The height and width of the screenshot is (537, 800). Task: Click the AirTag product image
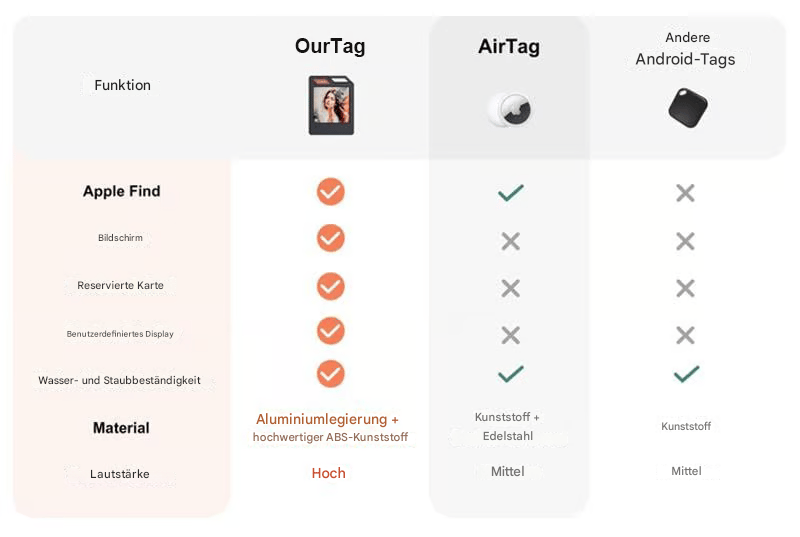point(509,108)
